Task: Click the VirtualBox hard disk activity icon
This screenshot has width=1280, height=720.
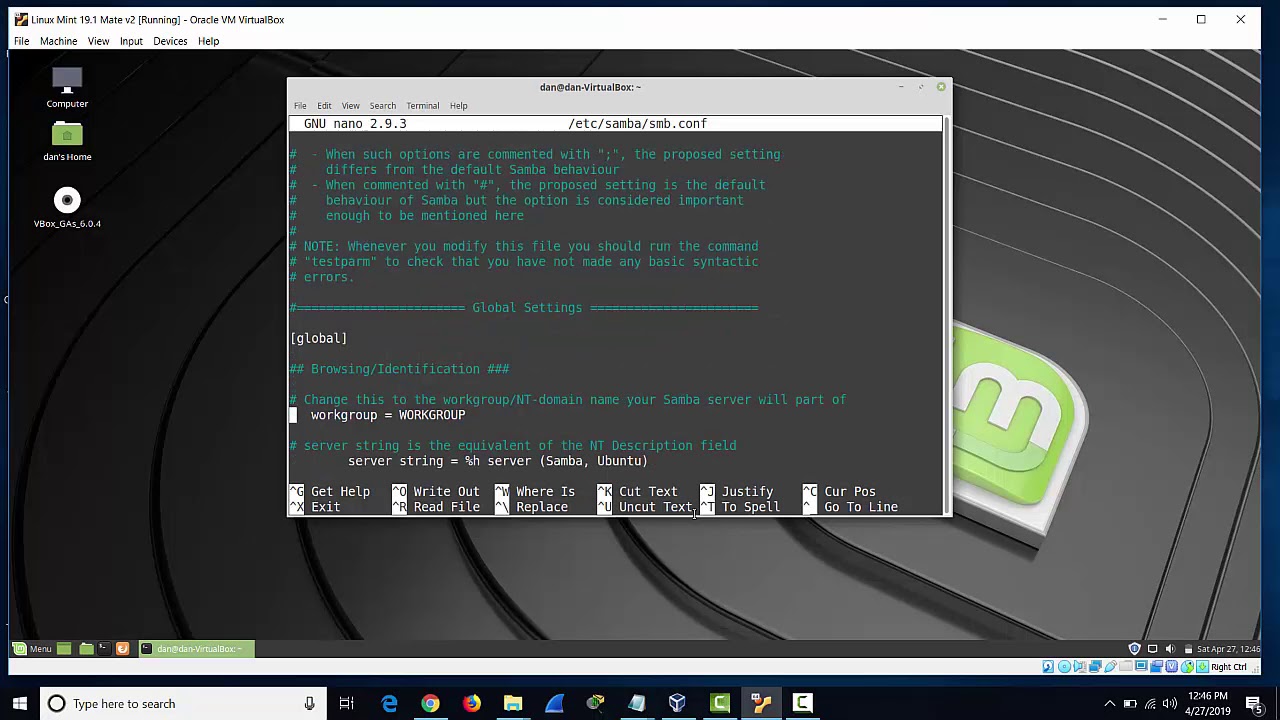Action: tap(1048, 666)
